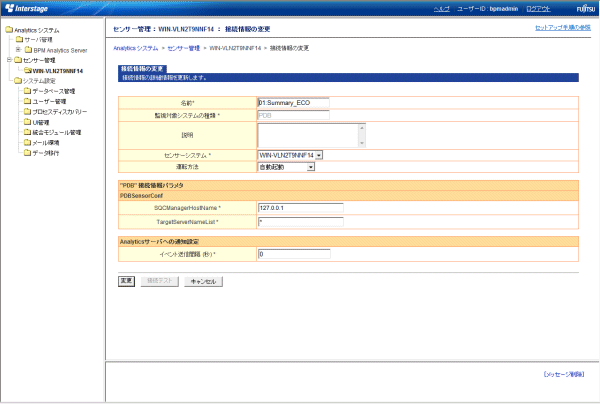
Task: Click the WIN-VLN2T9NNF14 open folder icon
Action: coord(28,70)
